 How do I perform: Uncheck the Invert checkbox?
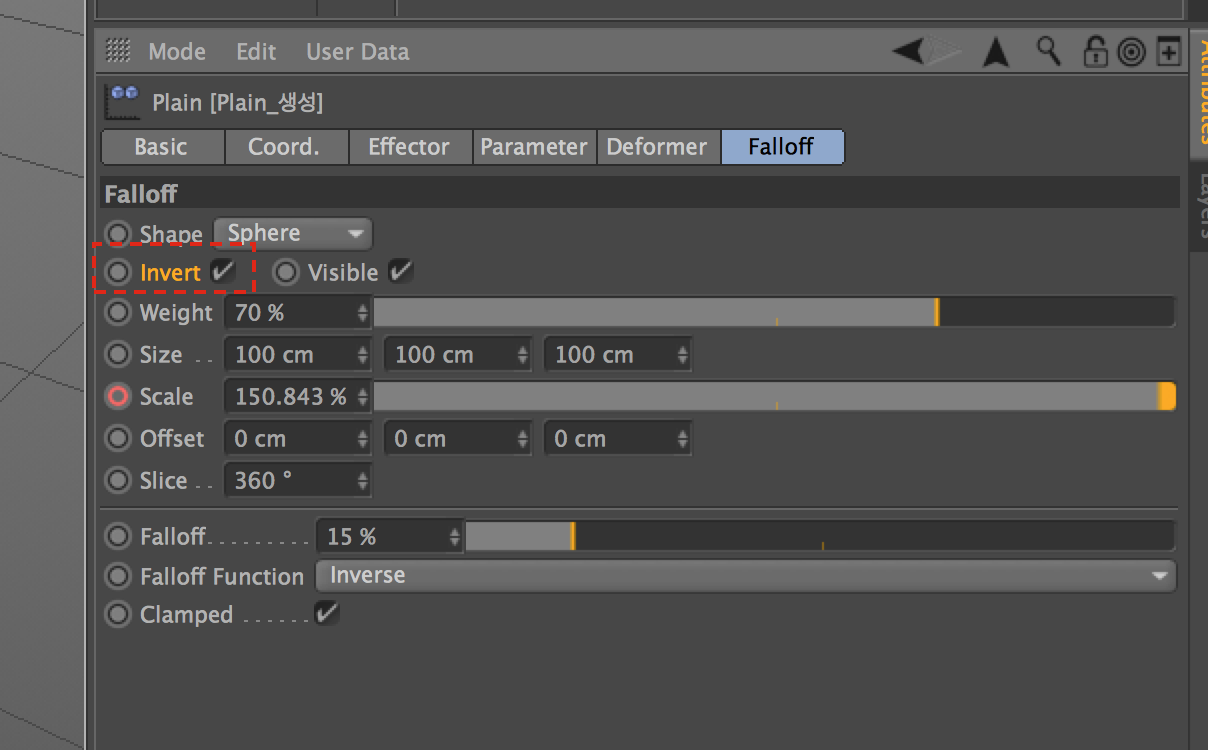pos(223,271)
